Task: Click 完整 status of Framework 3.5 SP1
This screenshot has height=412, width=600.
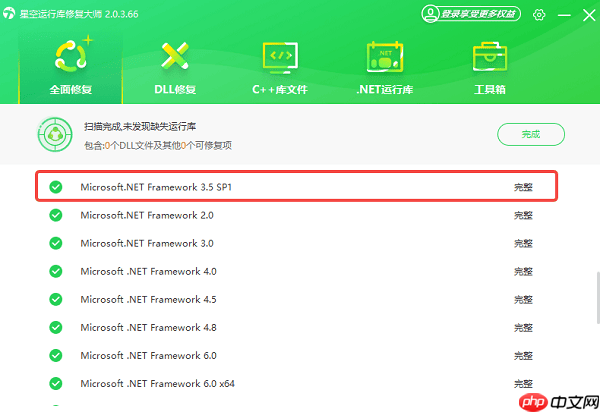Action: pos(523,187)
